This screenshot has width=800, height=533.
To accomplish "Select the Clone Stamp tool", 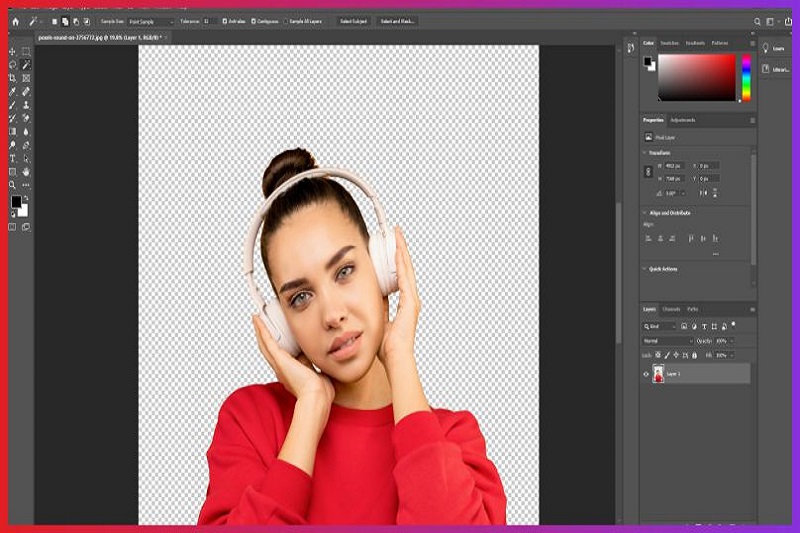I will 26,105.
